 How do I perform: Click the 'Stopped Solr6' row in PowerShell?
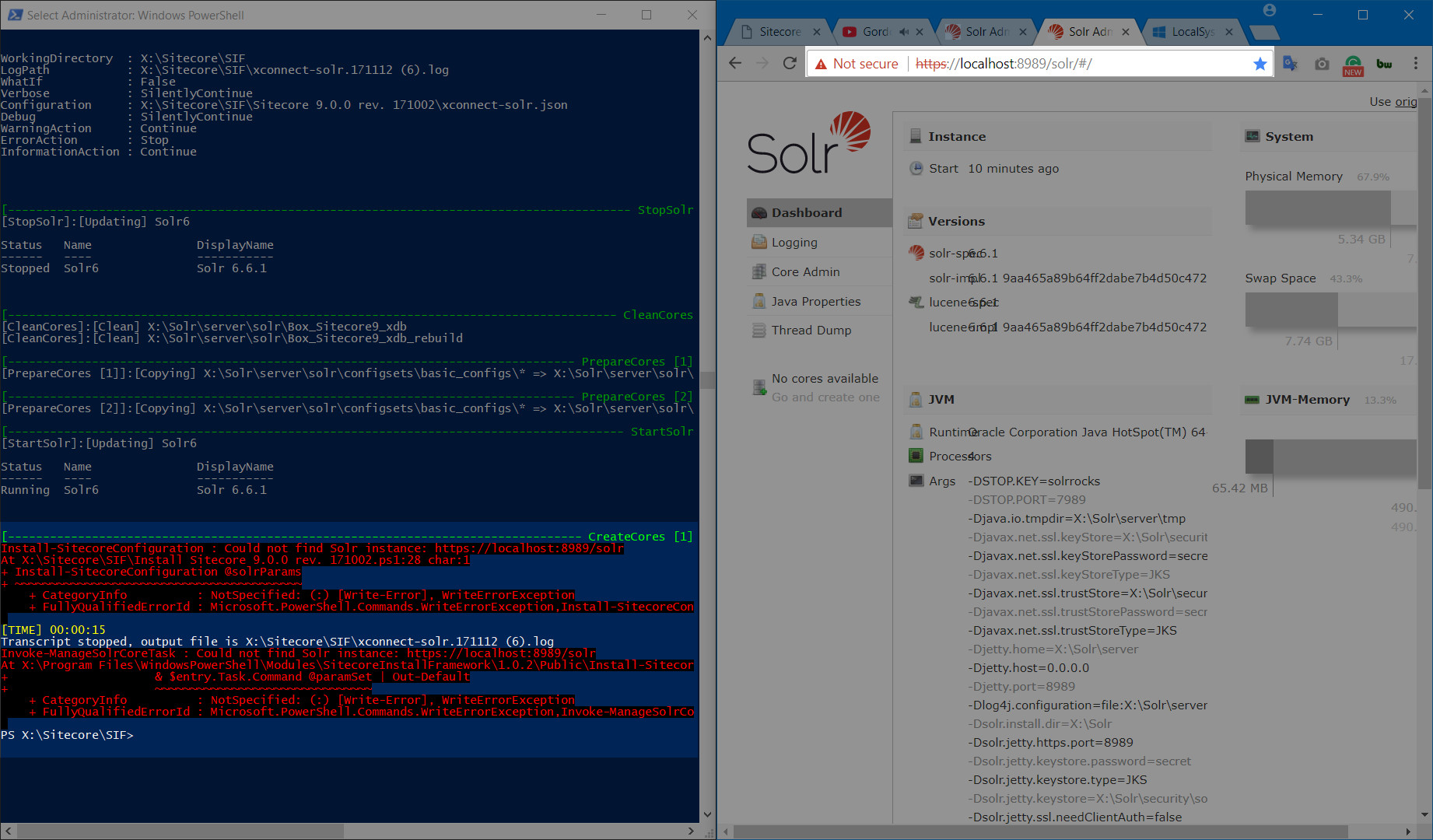(134, 268)
